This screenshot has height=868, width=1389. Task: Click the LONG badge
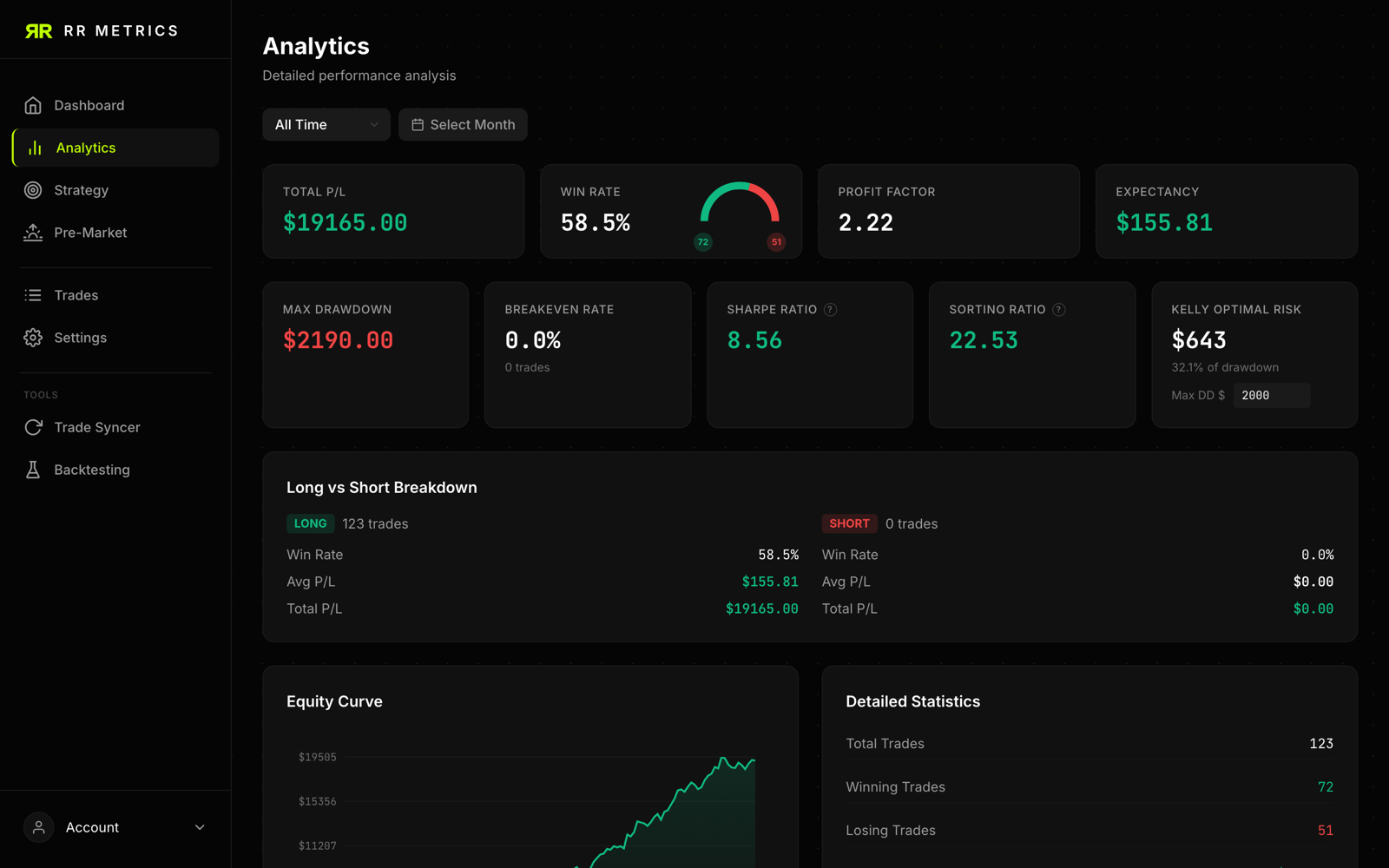(310, 523)
